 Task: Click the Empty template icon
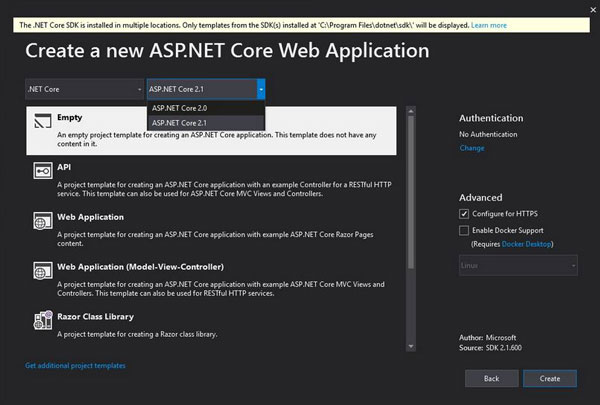click(x=42, y=123)
